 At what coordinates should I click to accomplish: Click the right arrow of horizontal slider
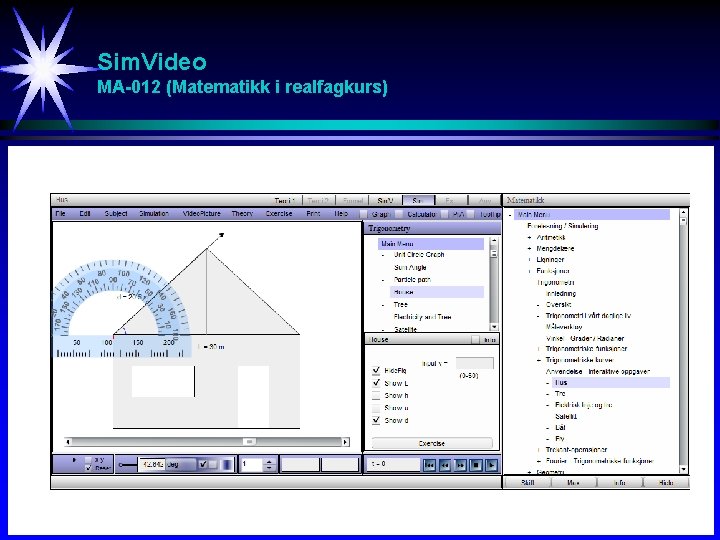[x=345, y=442]
